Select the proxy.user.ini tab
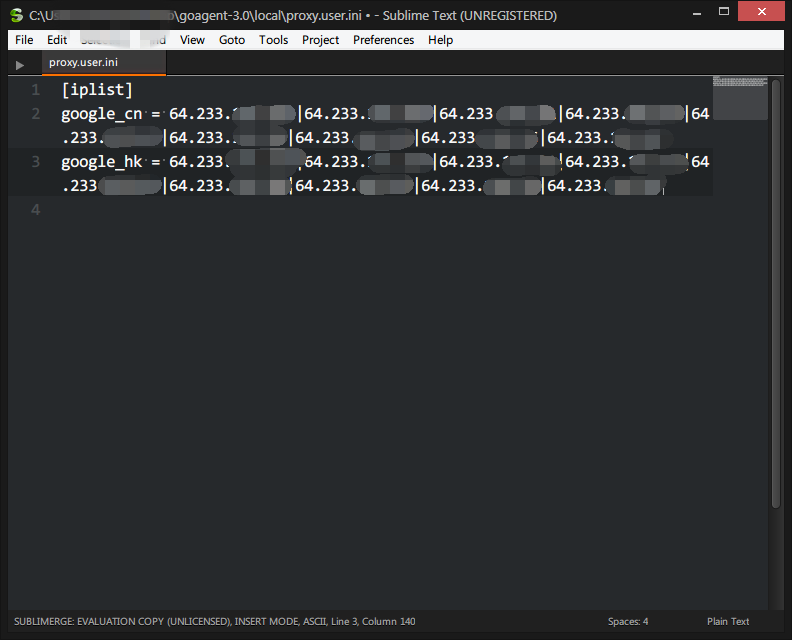 (104, 63)
